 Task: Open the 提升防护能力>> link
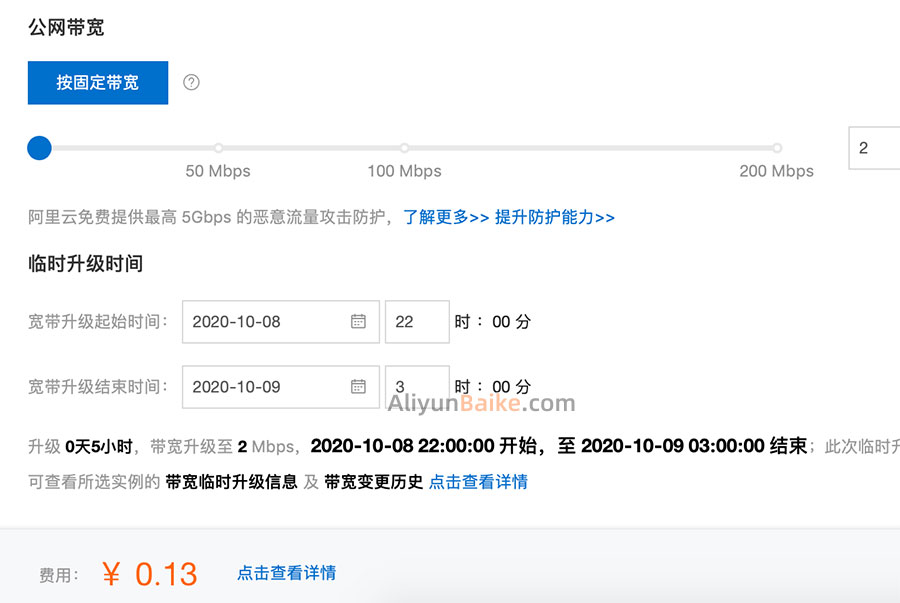554,217
